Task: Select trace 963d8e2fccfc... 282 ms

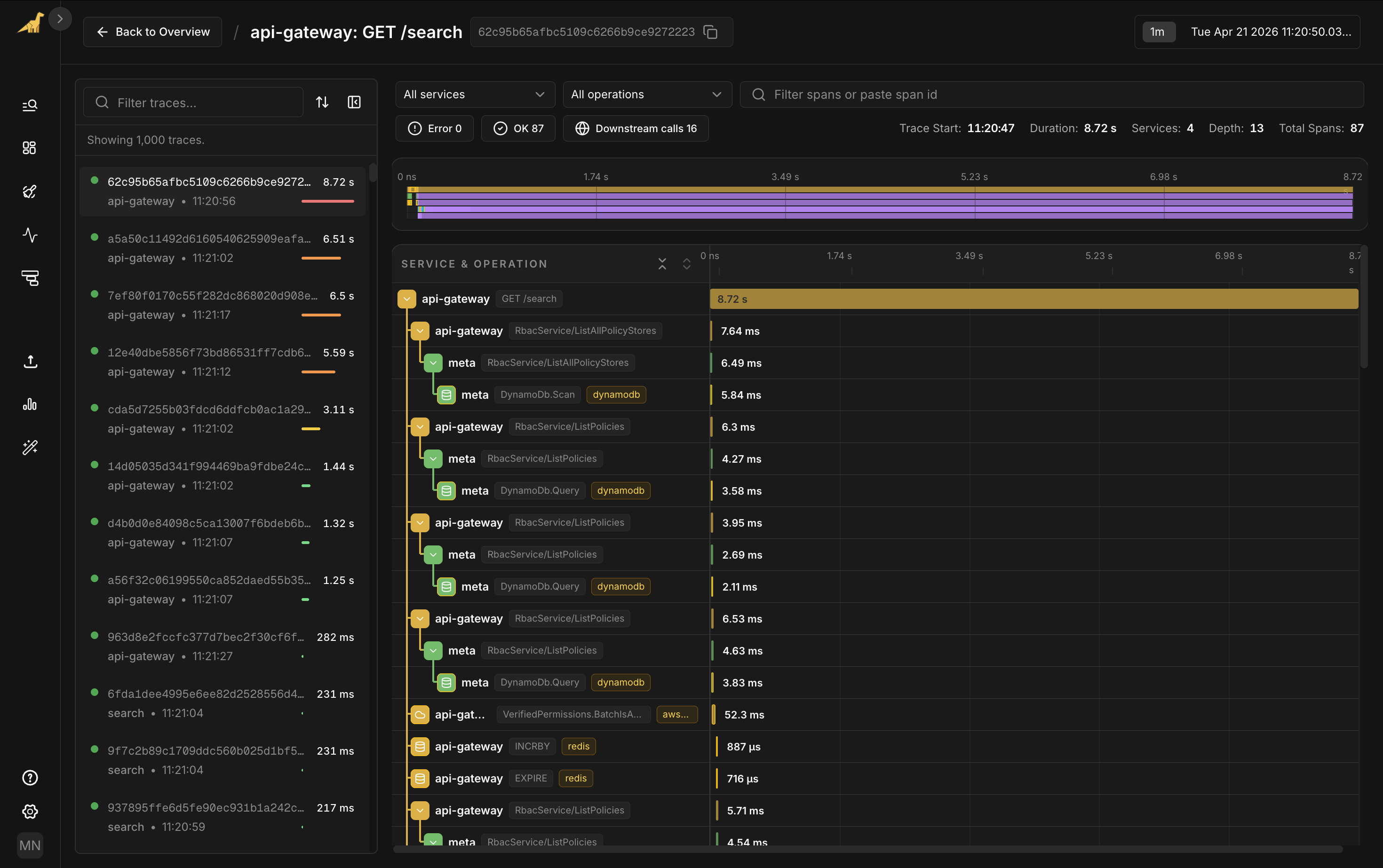Action: 223,647
